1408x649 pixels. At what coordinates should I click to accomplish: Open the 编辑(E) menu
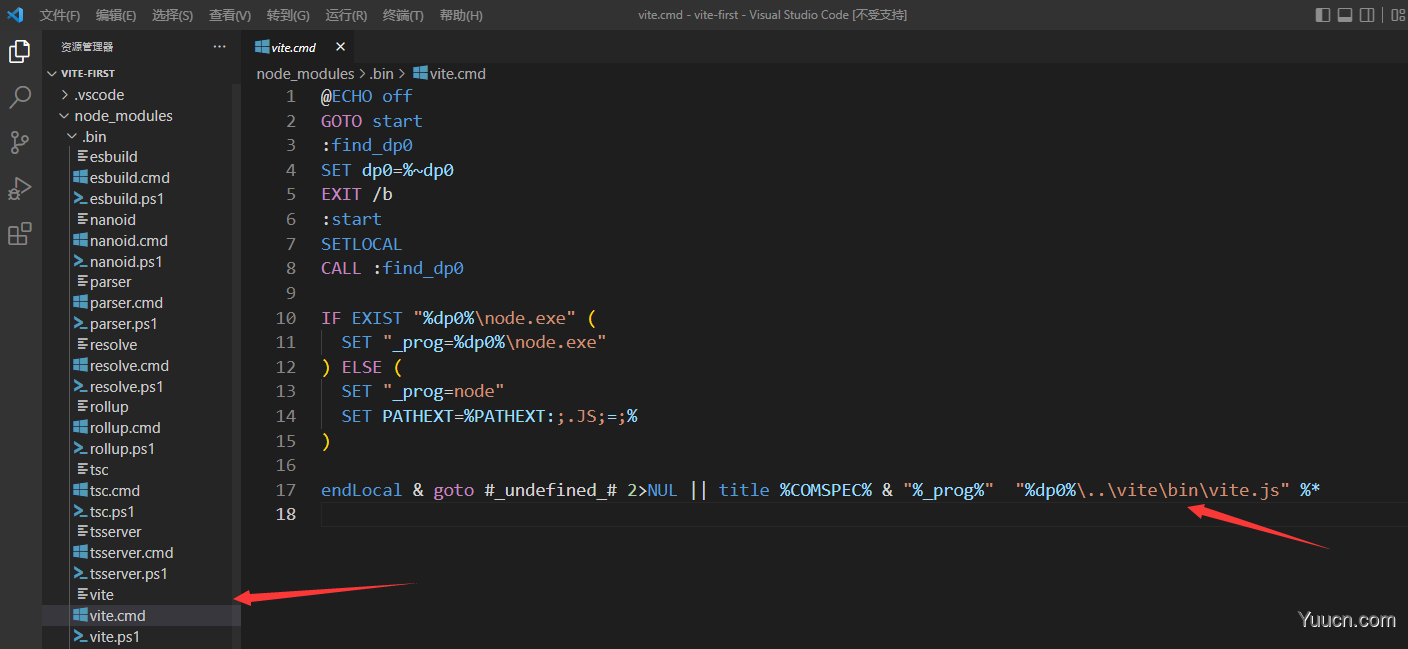[x=116, y=15]
